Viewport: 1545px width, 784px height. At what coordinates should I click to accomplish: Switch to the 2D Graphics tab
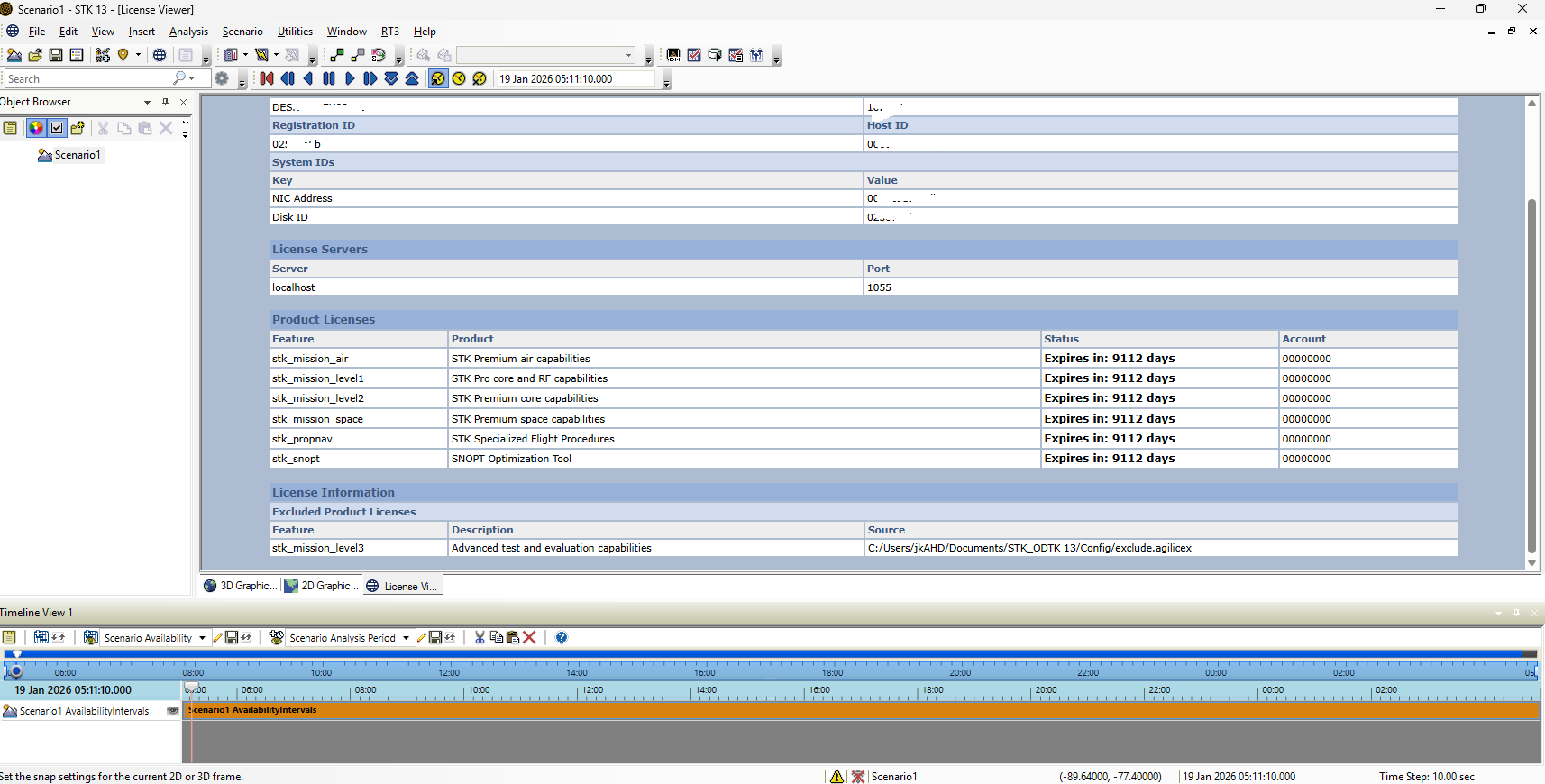pos(322,586)
